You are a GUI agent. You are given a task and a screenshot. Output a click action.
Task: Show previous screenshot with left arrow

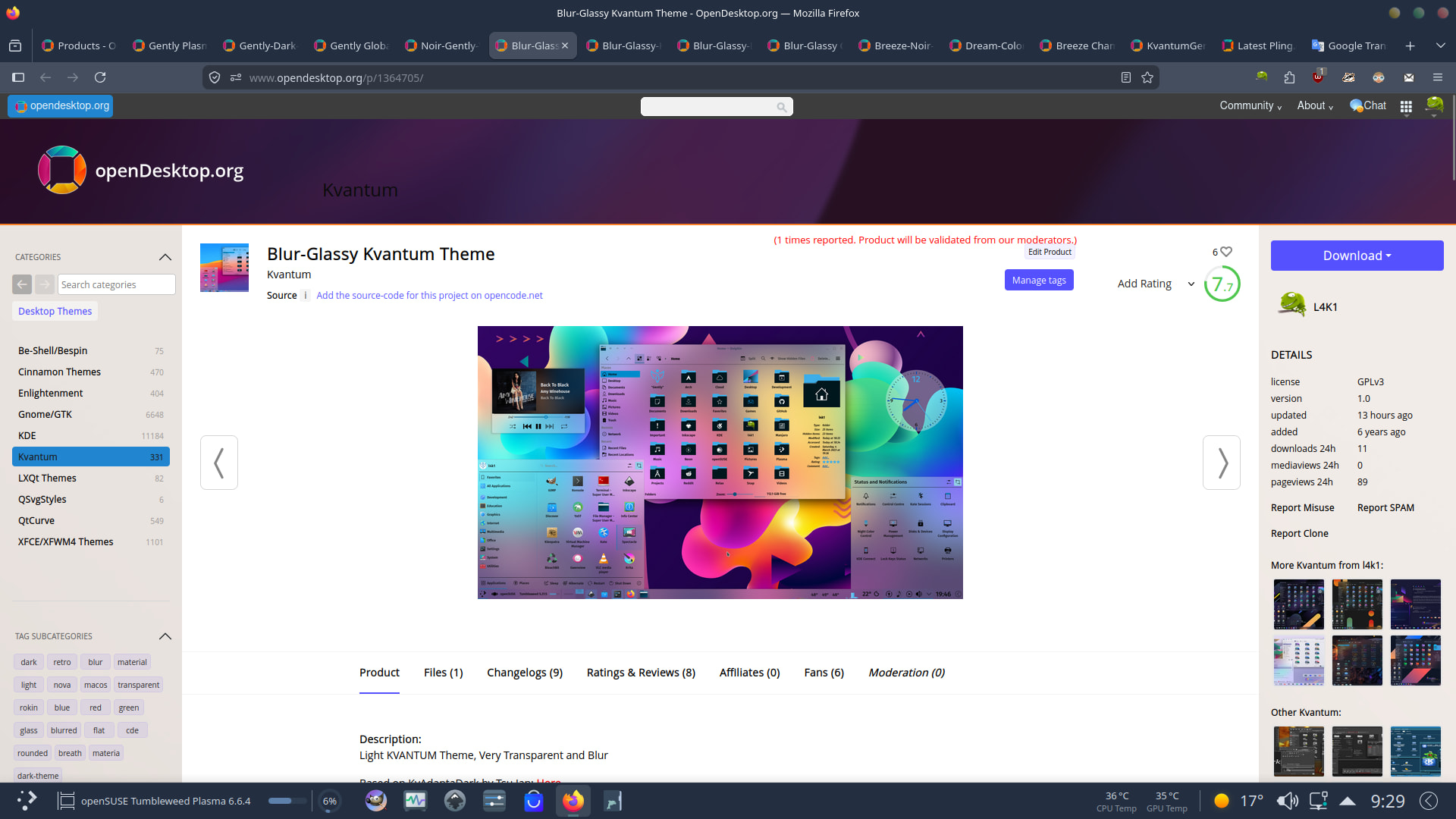219,463
